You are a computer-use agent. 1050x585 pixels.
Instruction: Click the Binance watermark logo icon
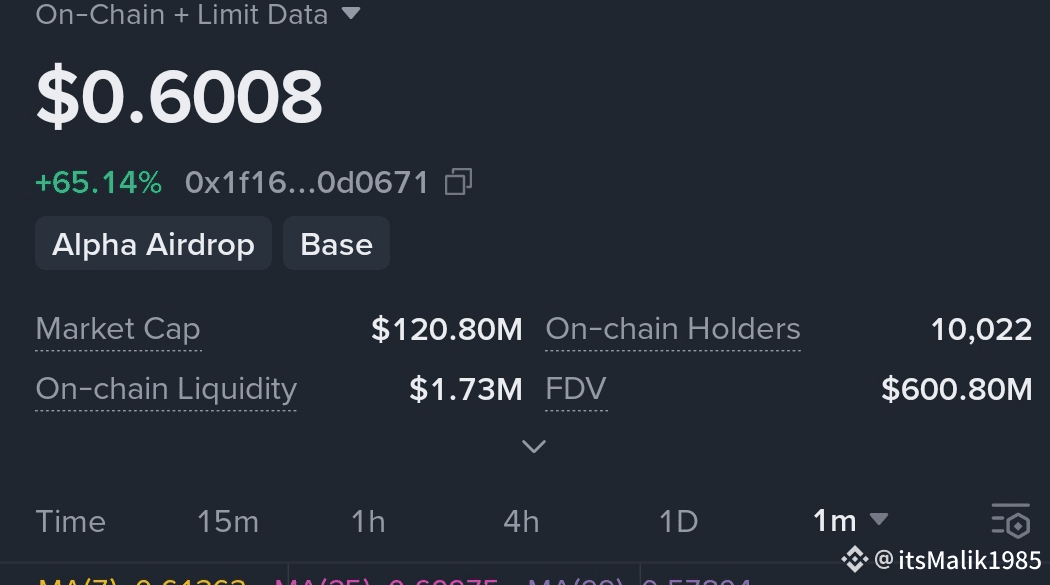pos(854,560)
